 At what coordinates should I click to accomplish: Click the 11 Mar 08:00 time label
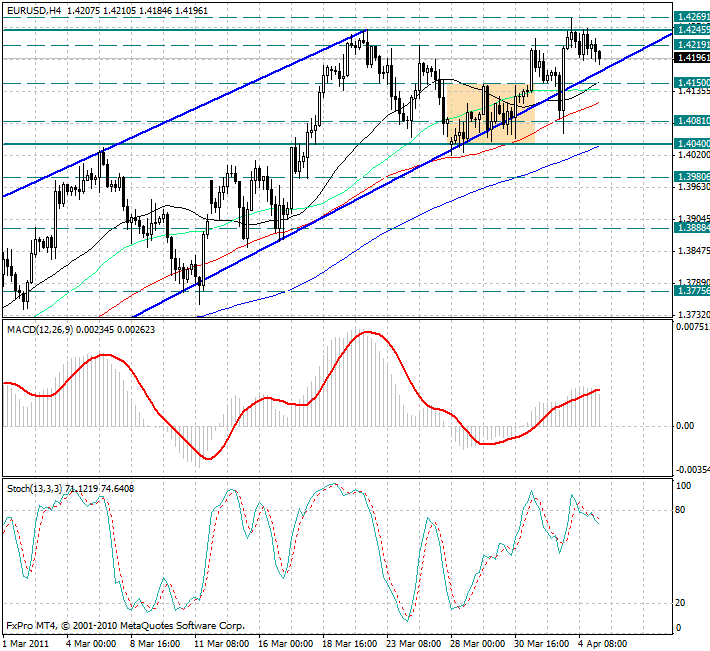(221, 644)
